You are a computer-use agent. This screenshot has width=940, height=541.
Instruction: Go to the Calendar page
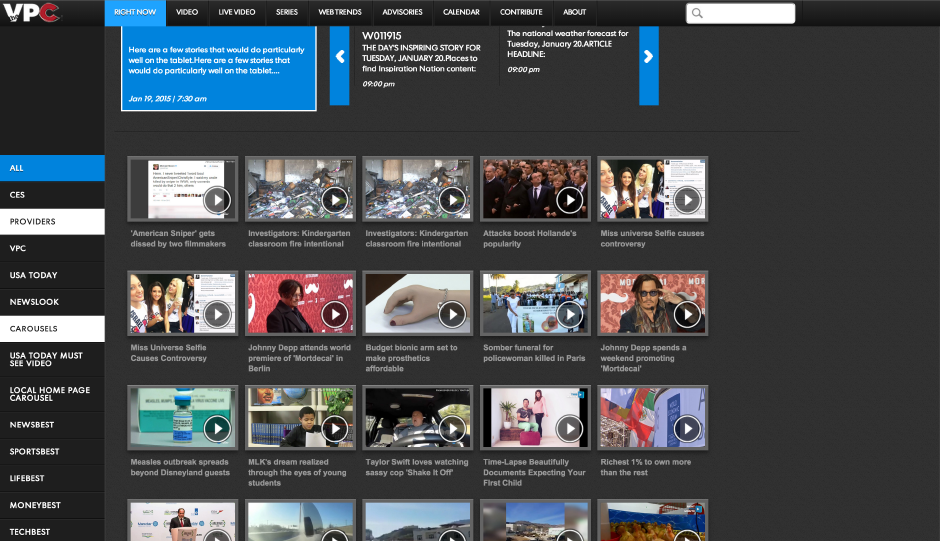(x=461, y=13)
